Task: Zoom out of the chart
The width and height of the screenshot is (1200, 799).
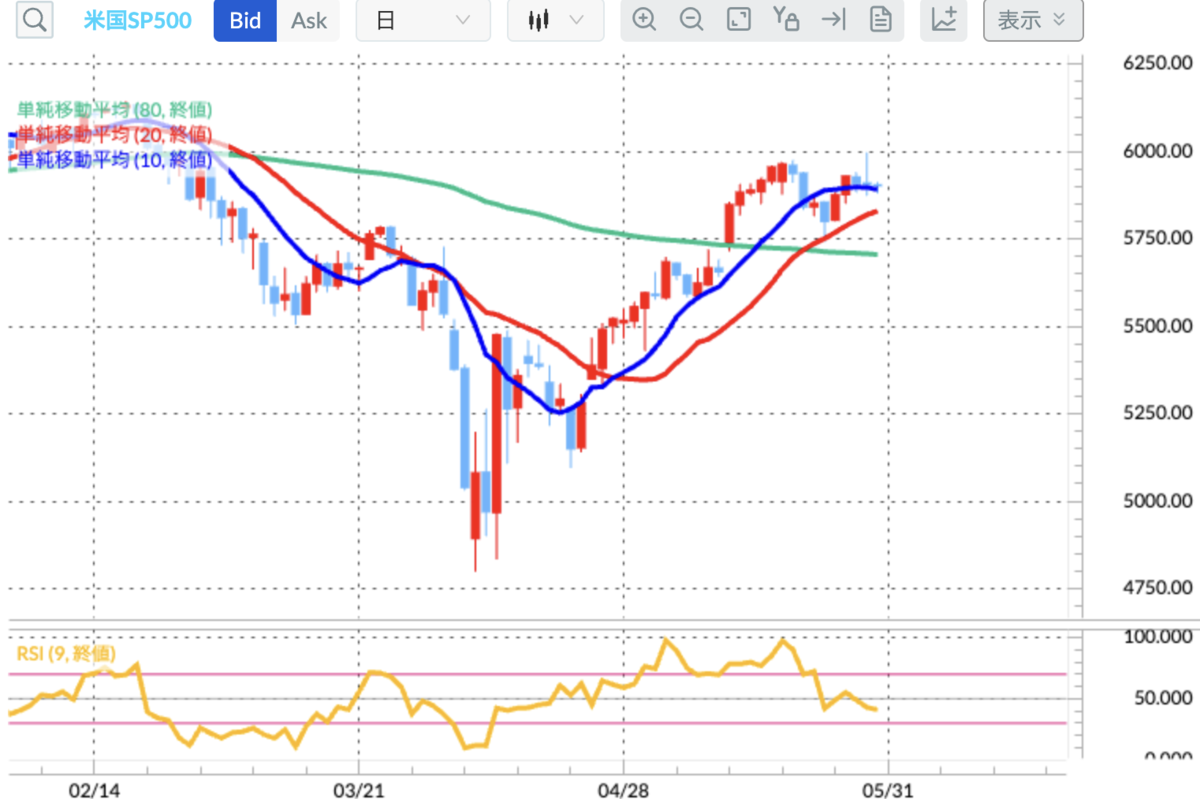Action: pos(691,20)
